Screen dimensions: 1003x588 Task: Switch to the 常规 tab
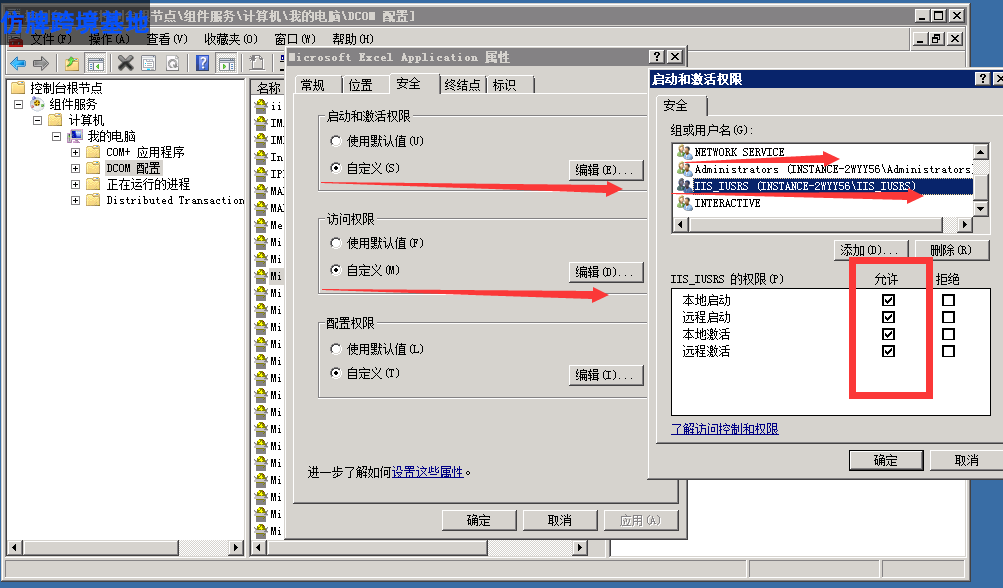[x=313, y=85]
